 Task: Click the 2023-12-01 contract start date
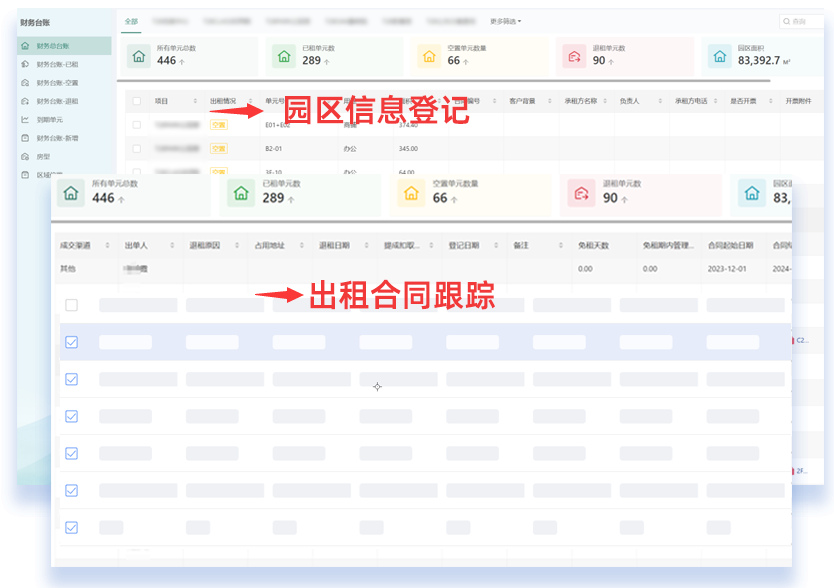coord(727,269)
